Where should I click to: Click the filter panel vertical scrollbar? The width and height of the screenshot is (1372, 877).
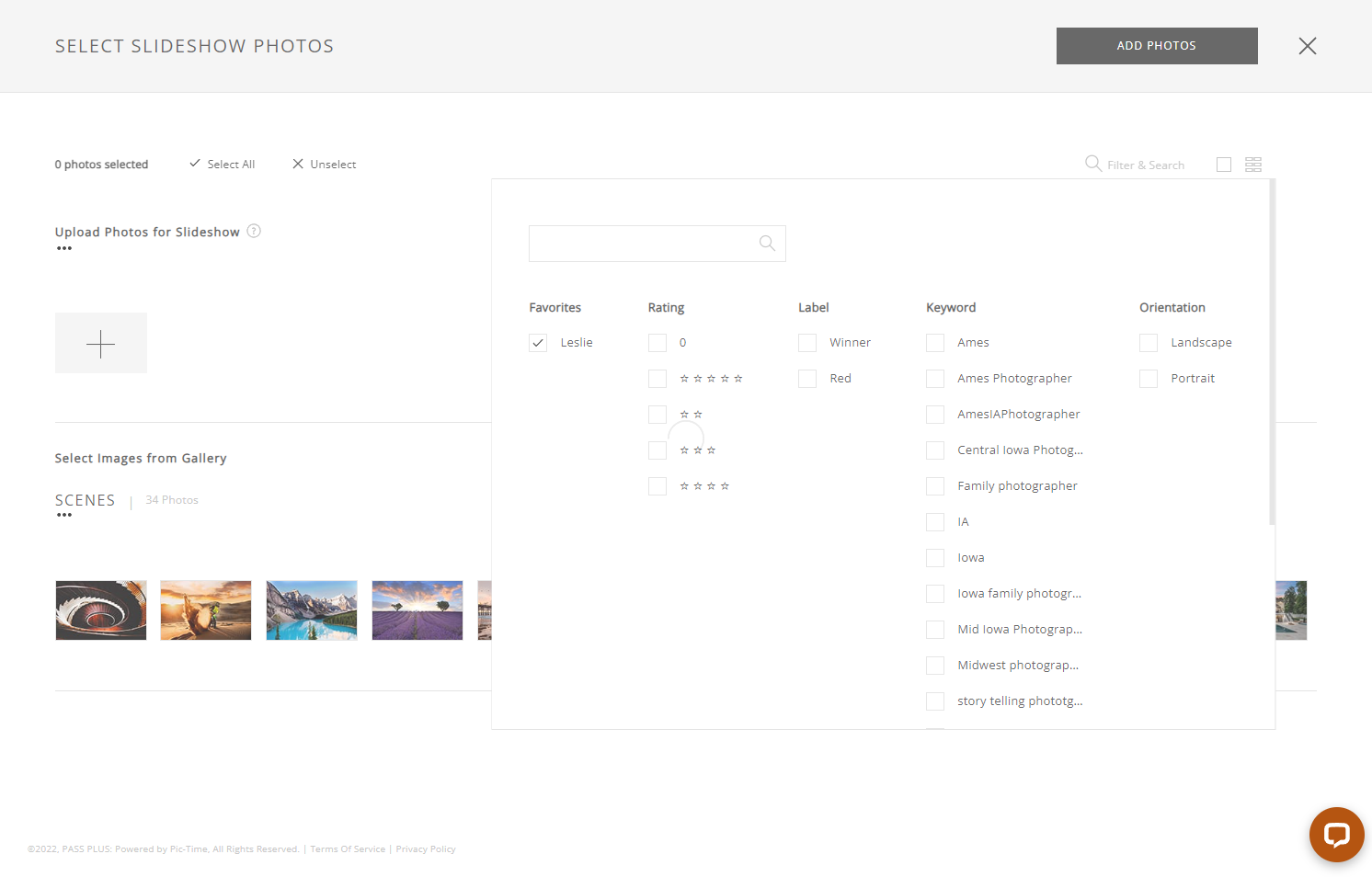pyautogui.click(x=1272, y=352)
